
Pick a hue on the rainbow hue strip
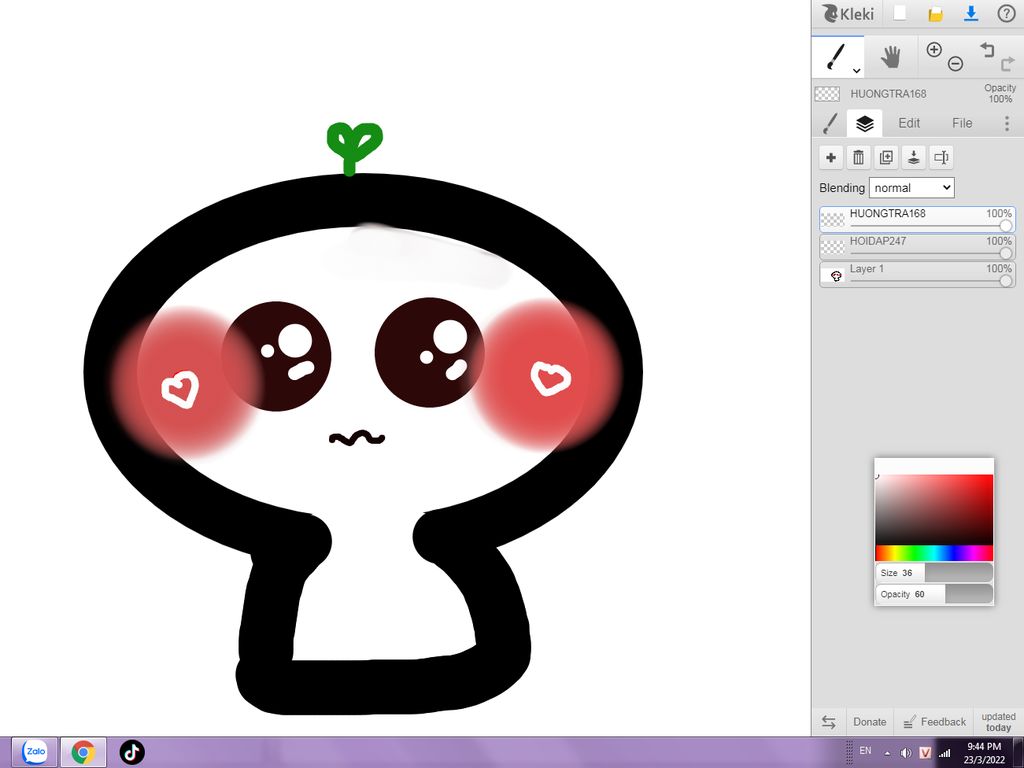click(x=934, y=553)
